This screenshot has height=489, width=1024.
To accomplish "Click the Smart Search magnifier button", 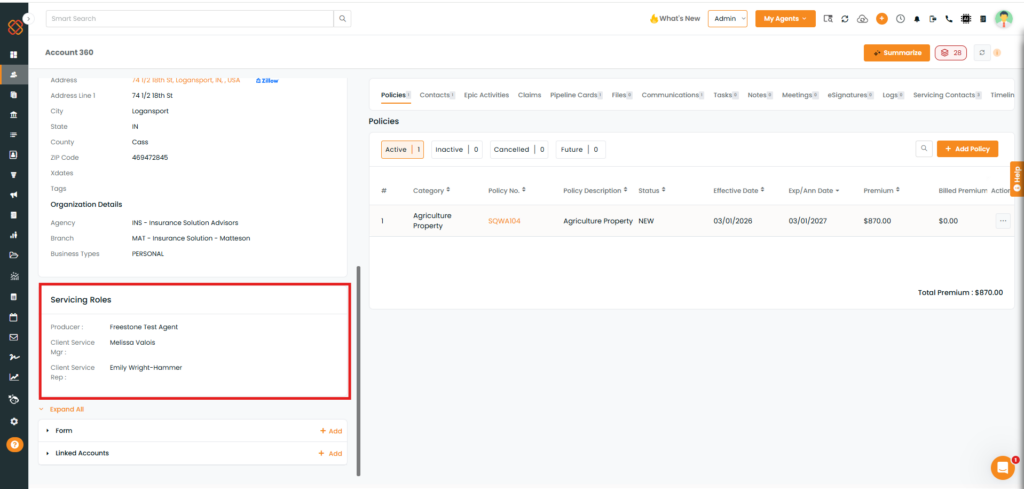I will coord(342,18).
